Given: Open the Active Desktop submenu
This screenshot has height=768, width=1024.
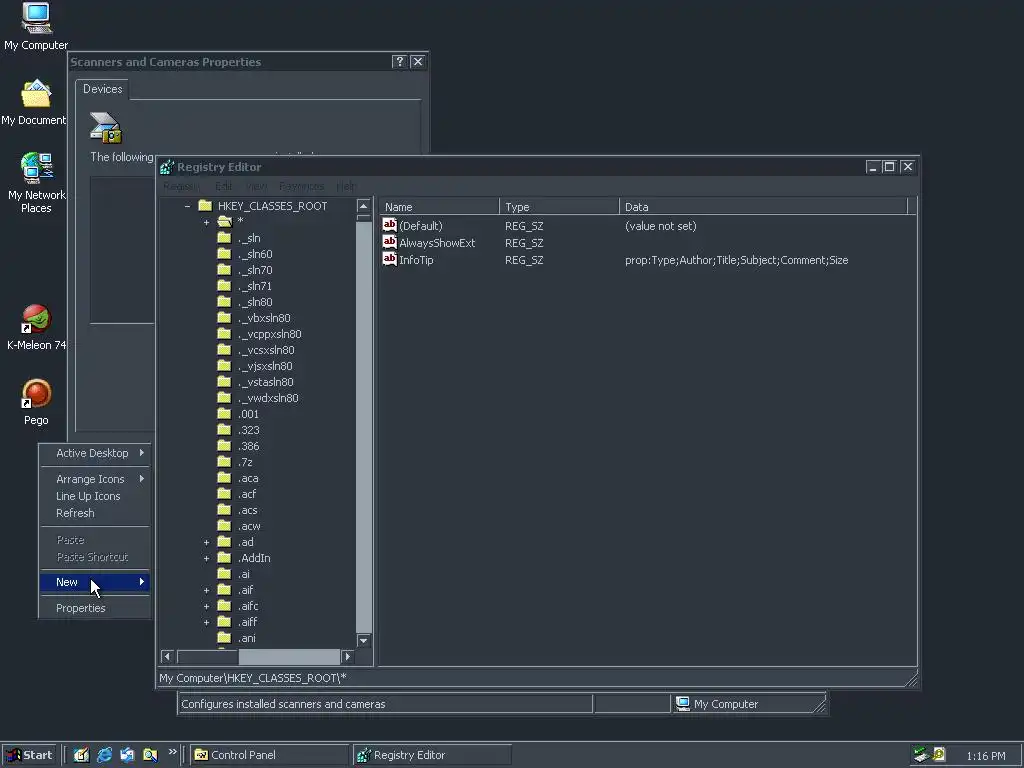Looking at the screenshot, I should tap(95, 453).
